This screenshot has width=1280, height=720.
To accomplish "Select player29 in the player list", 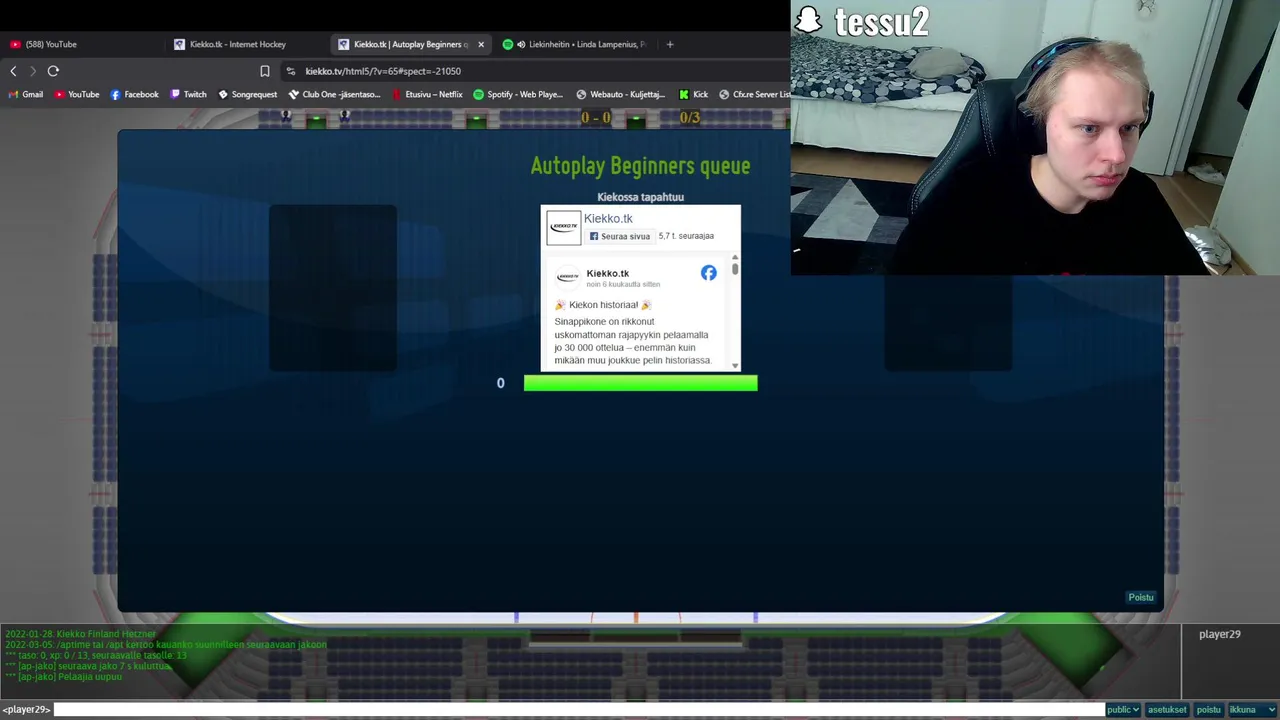I will [x=1219, y=634].
